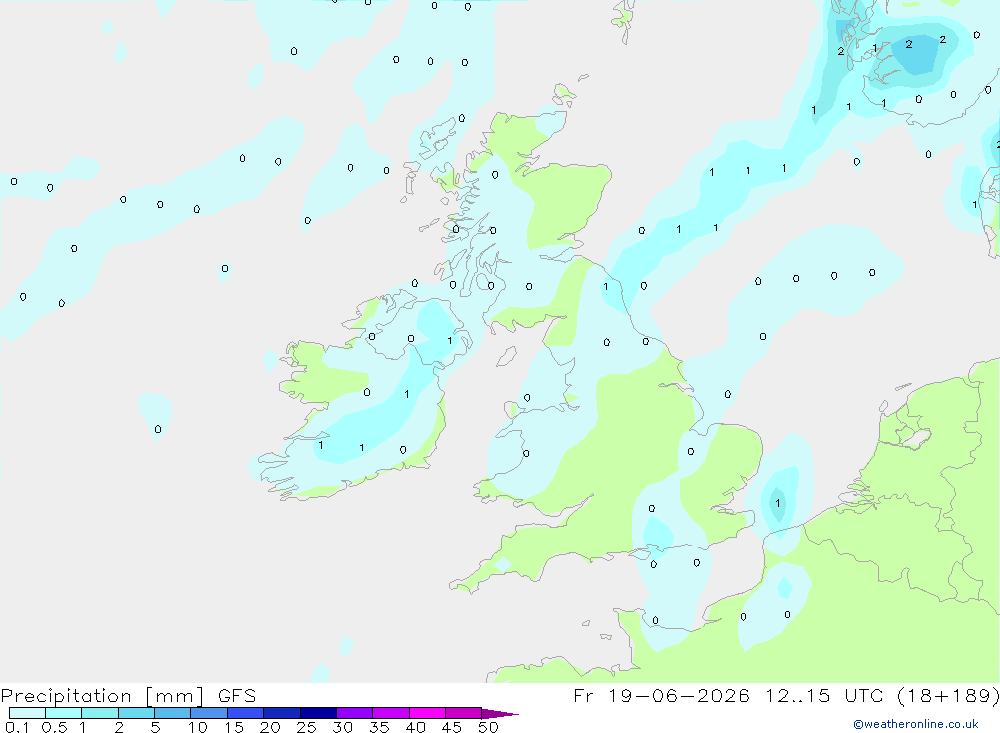Select the 10–15 mm legend swatch
Viewport: 1000px width, 733px height.
[209, 713]
